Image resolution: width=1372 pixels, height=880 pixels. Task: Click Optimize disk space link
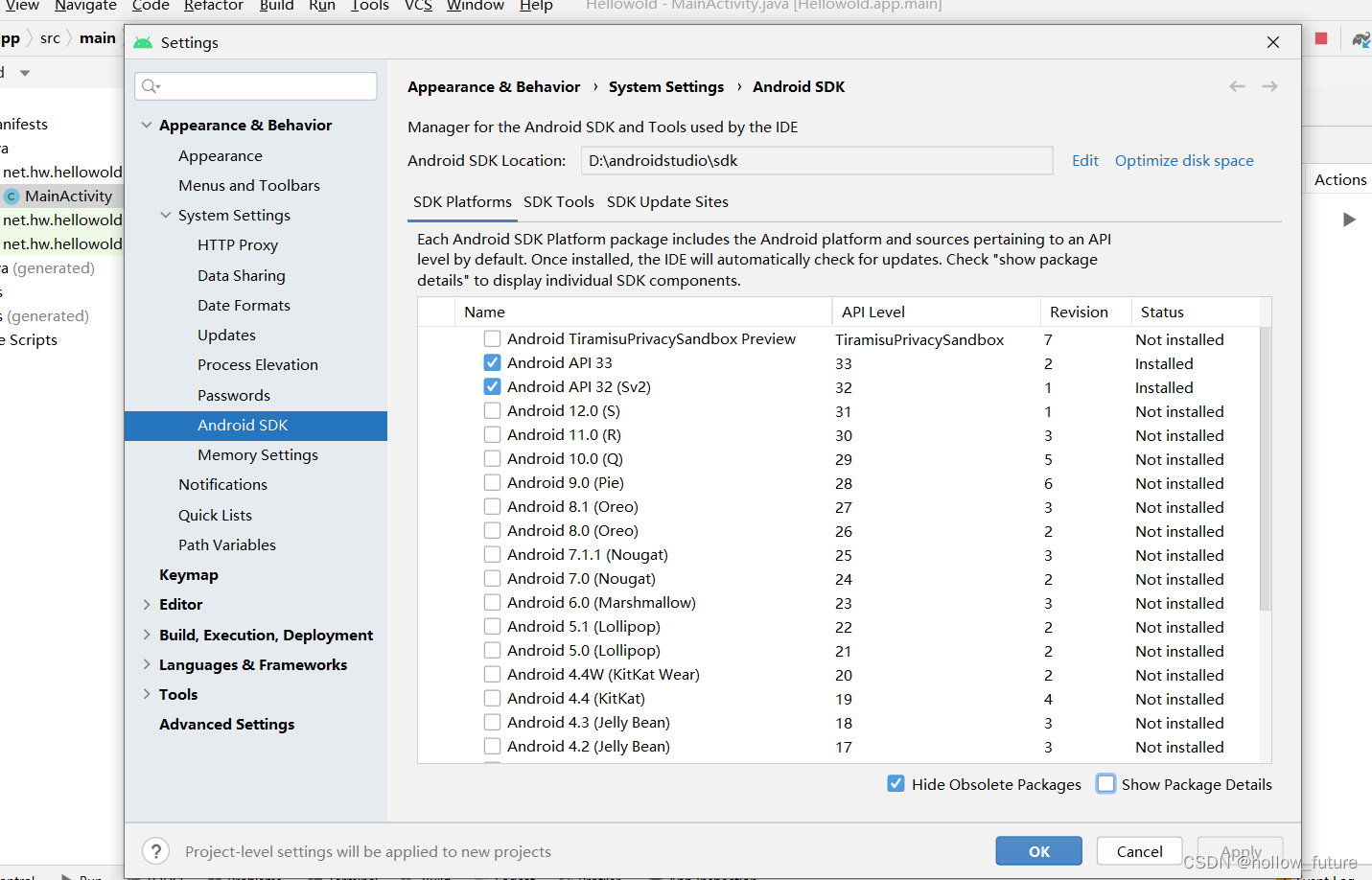(1184, 161)
